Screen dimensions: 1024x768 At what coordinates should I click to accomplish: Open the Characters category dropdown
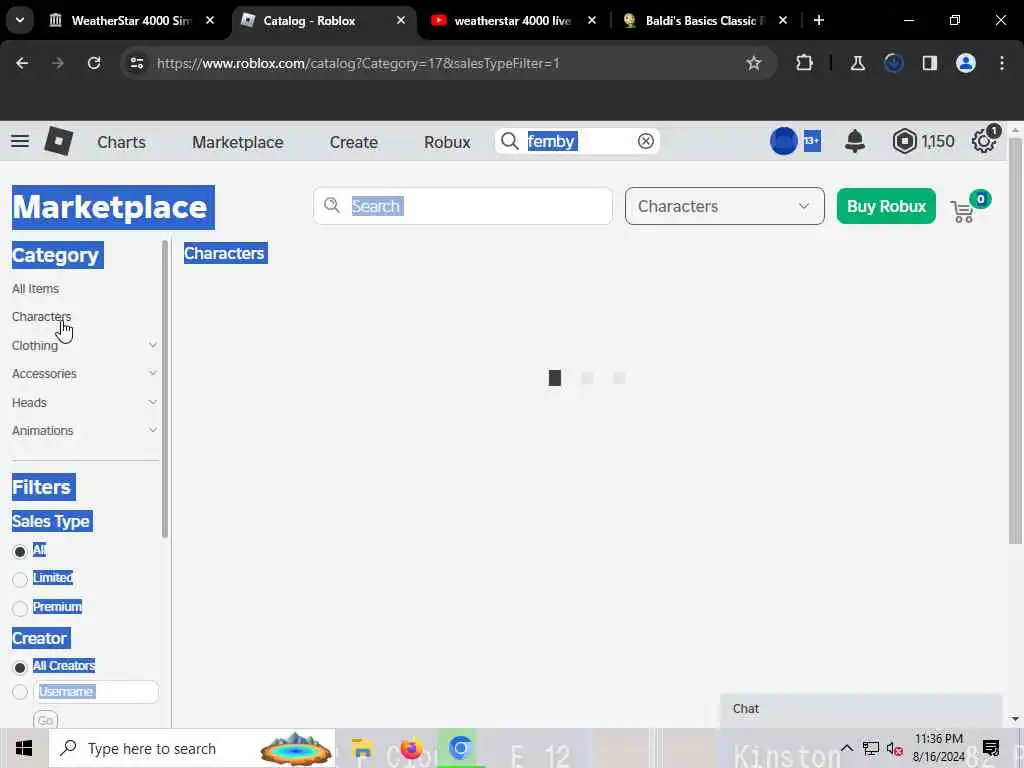[724, 206]
